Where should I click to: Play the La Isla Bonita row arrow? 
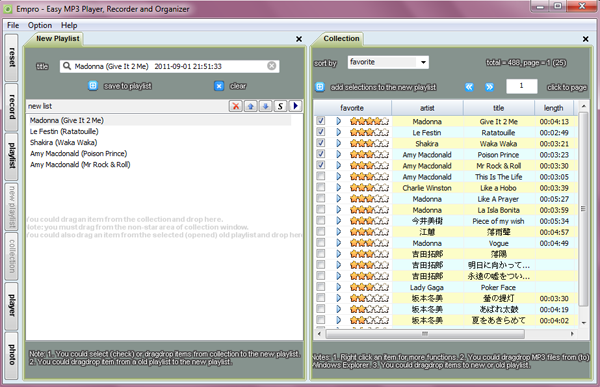pyautogui.click(x=339, y=210)
